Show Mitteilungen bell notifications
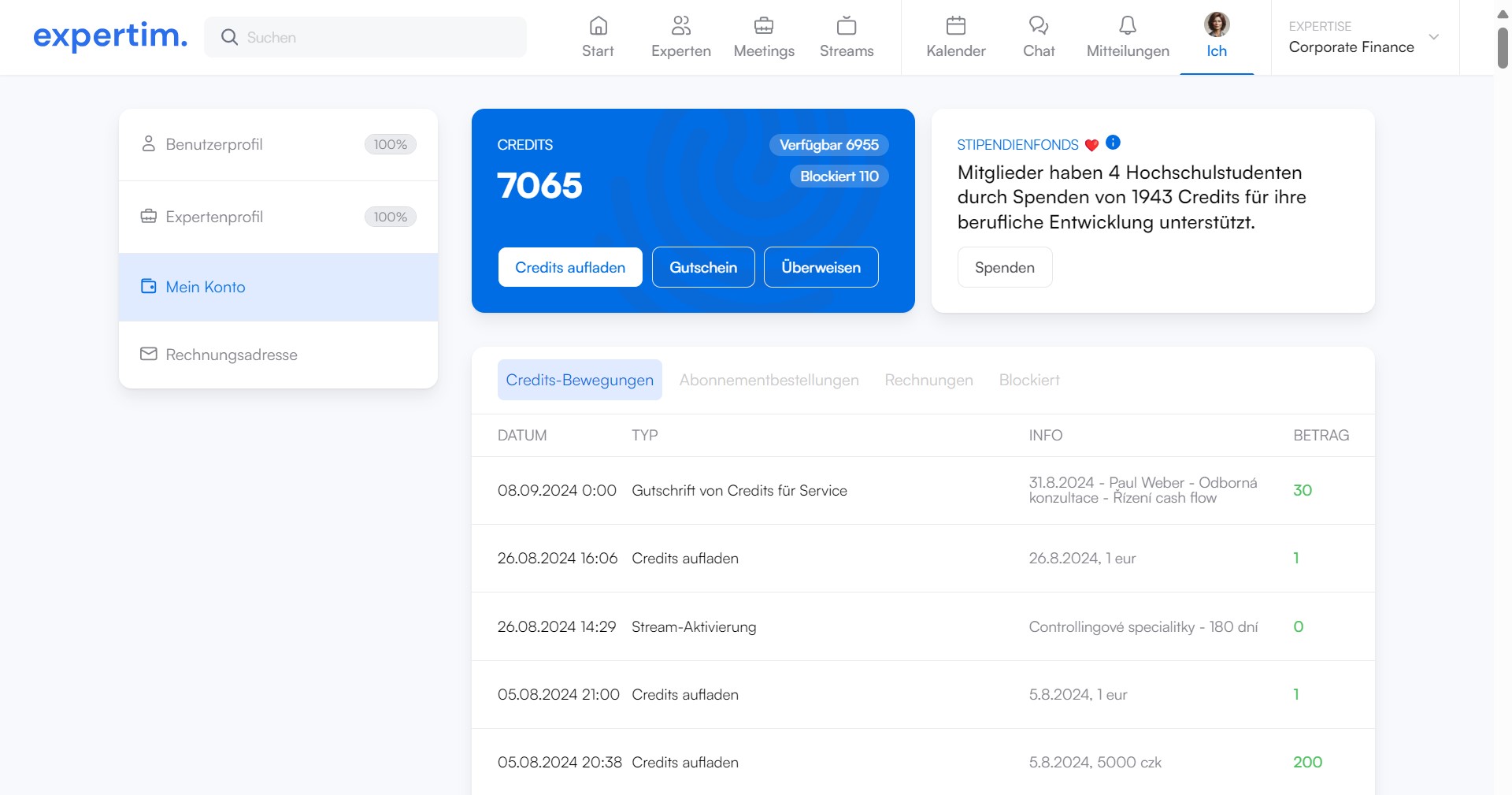 click(x=1128, y=26)
